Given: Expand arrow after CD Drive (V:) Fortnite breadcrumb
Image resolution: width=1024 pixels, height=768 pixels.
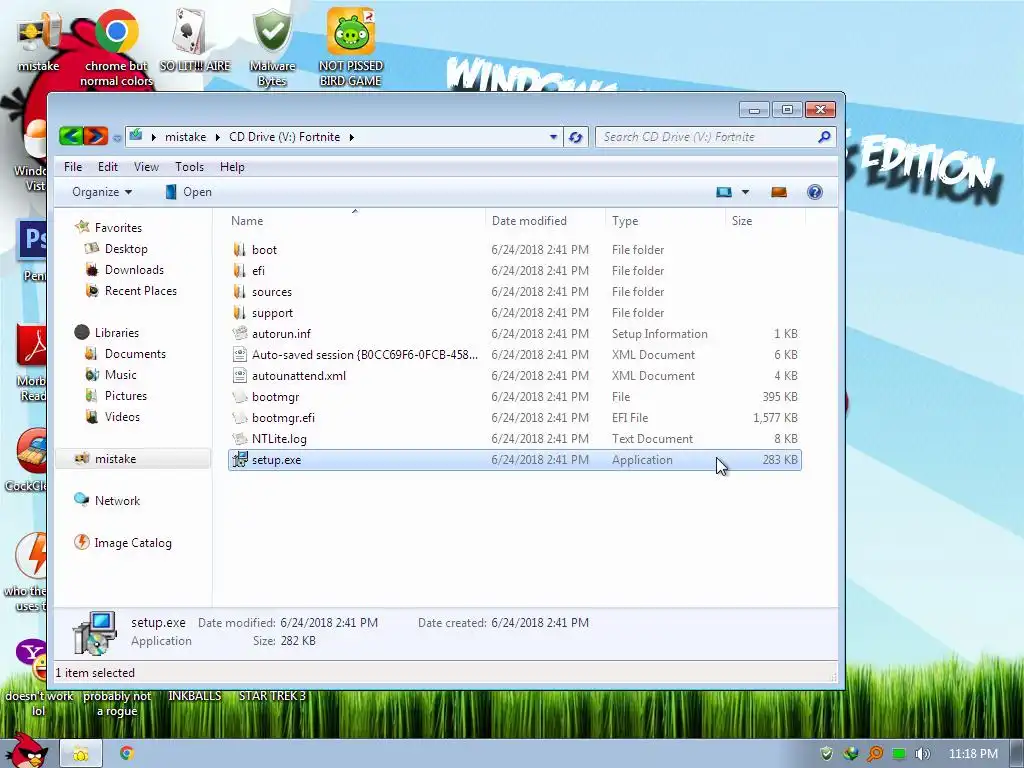Looking at the screenshot, I should point(351,137).
